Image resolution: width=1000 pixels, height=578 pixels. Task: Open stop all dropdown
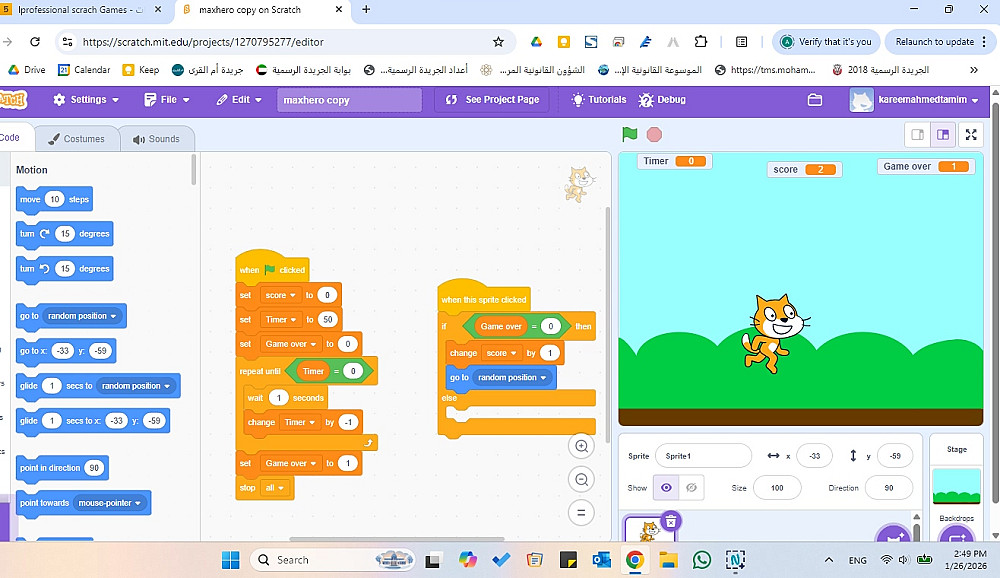click(x=276, y=487)
